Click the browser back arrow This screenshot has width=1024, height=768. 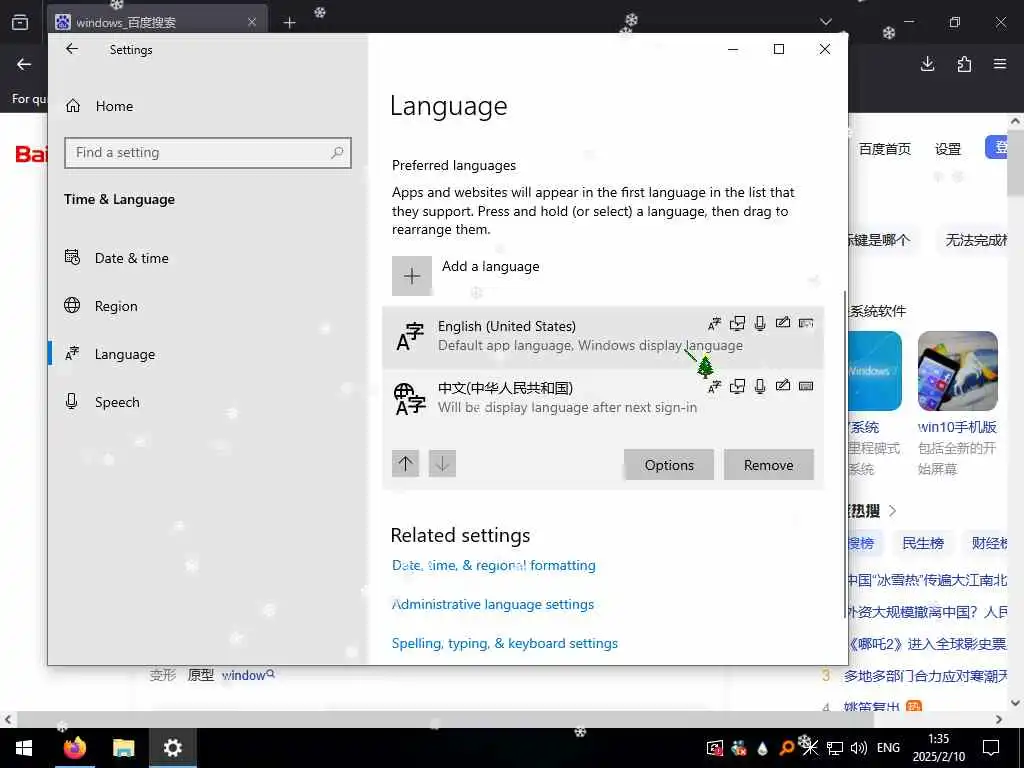(24, 64)
